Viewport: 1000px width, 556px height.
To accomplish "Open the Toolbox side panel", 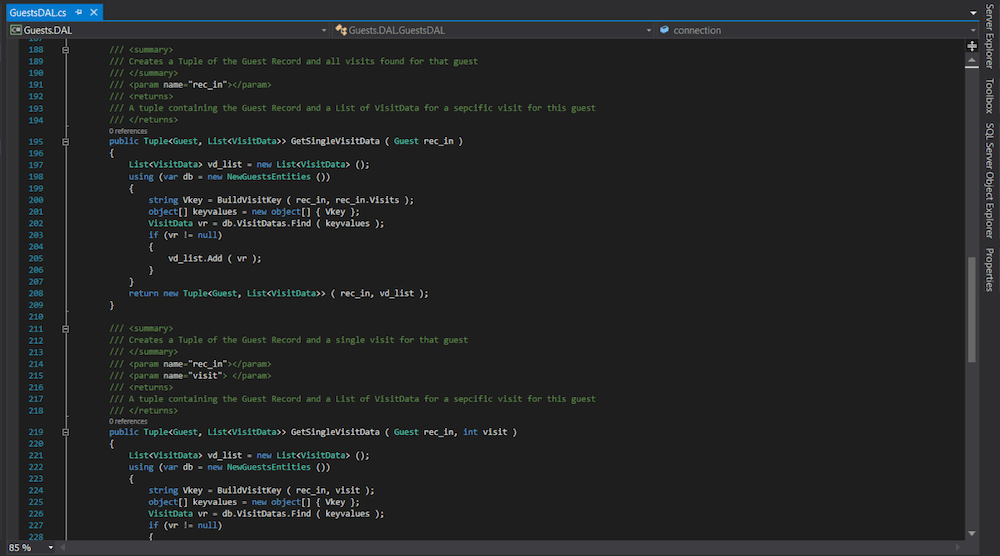I will 989,95.
